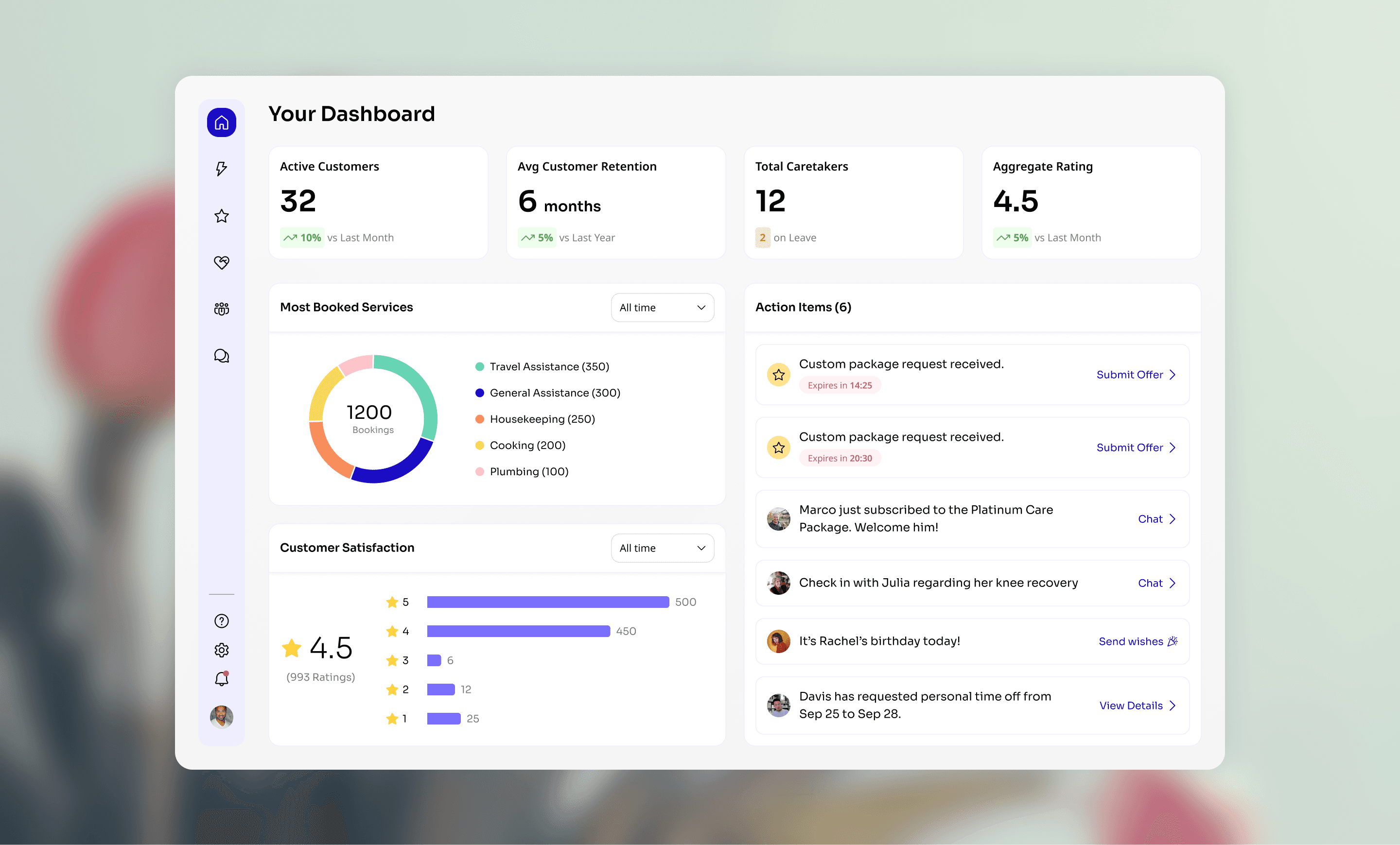The height and width of the screenshot is (845, 1400).
Task: Open the lightning bolt sidebar icon
Action: pyautogui.click(x=222, y=169)
